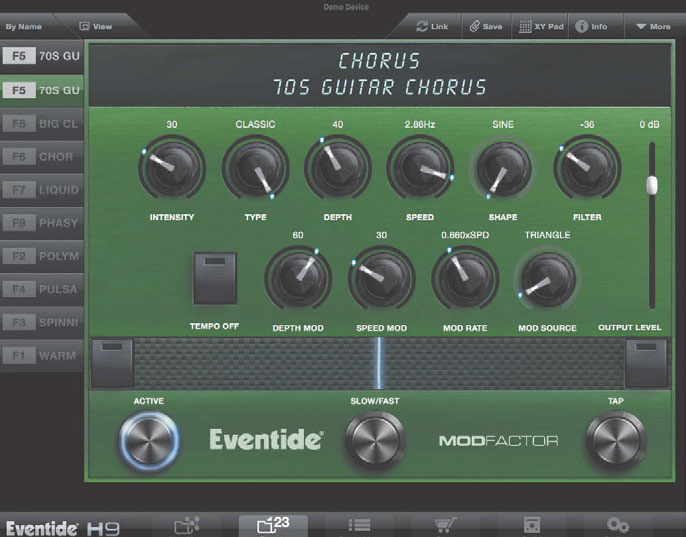The image size is (686, 537).
Task: Open the Link option in top bar
Action: click(x=432, y=26)
